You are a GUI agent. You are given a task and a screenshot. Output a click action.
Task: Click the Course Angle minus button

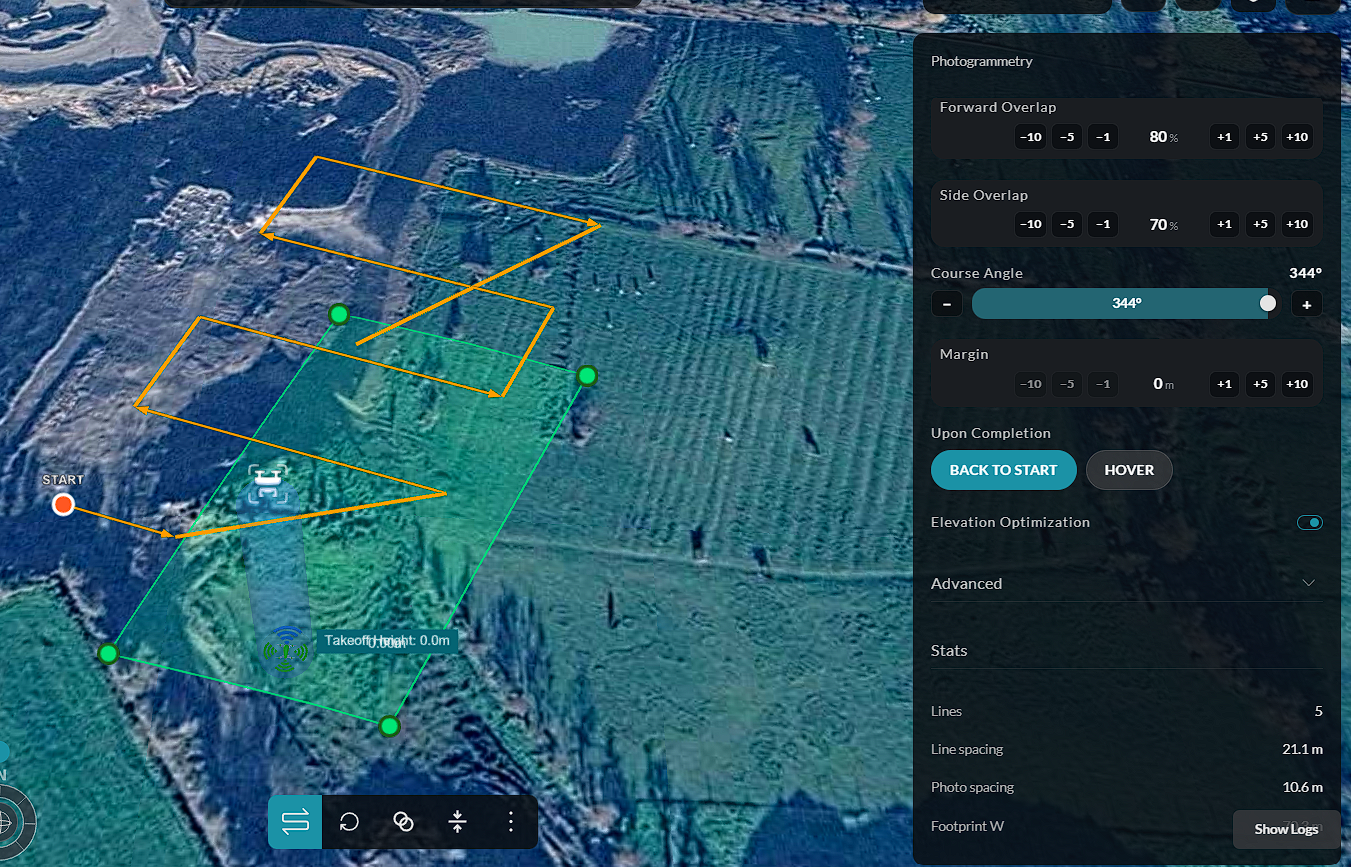(x=946, y=304)
